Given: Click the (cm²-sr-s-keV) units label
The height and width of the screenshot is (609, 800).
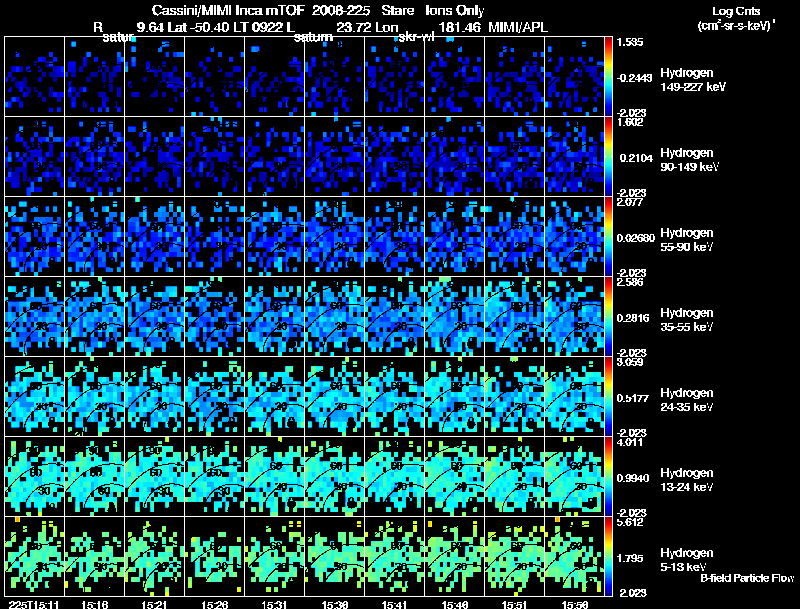Looking at the screenshot, I should [x=737, y=25].
